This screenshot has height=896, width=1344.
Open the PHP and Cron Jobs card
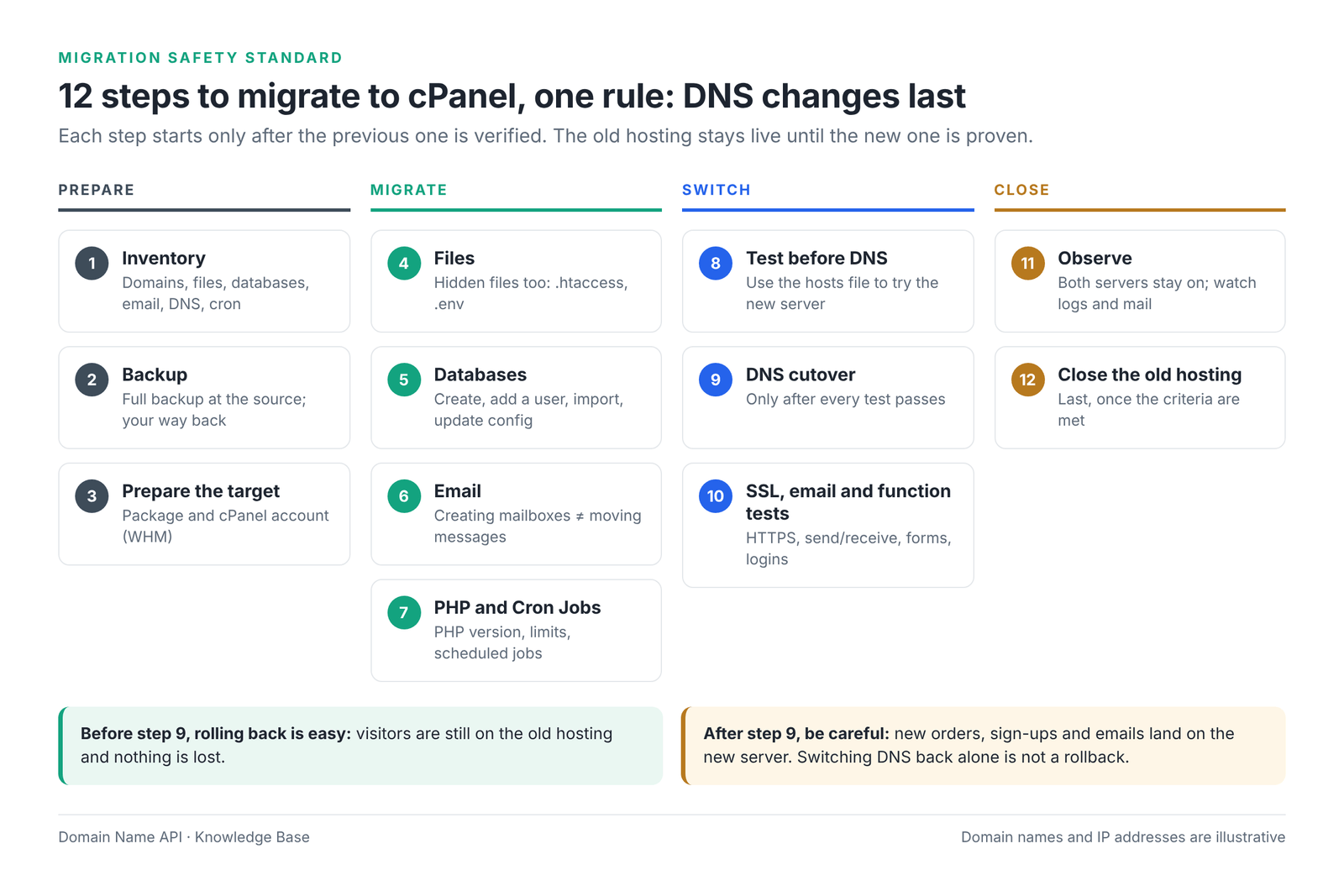[516, 630]
